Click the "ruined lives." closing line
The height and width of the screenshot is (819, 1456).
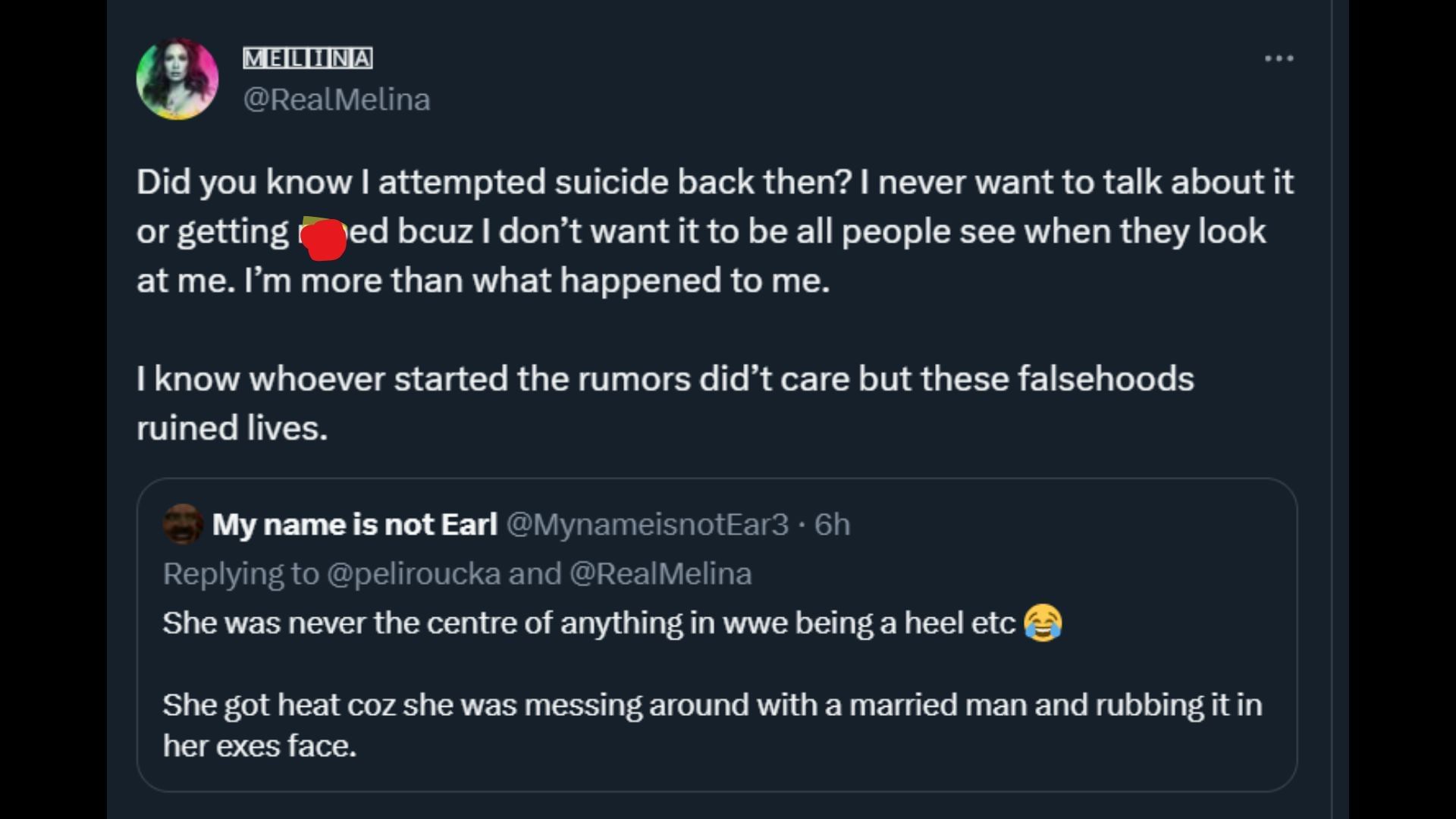click(x=232, y=428)
